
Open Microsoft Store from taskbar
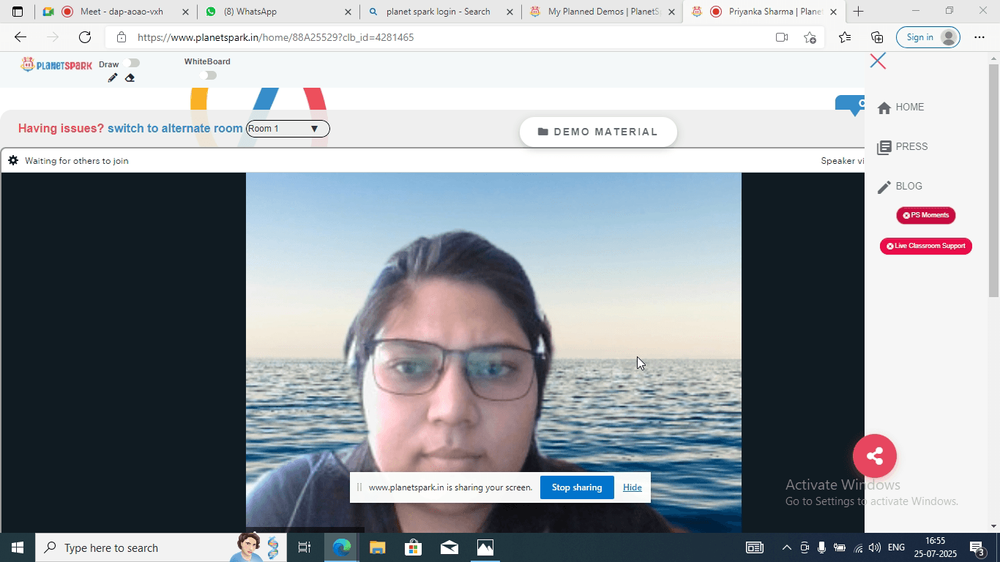(413, 548)
